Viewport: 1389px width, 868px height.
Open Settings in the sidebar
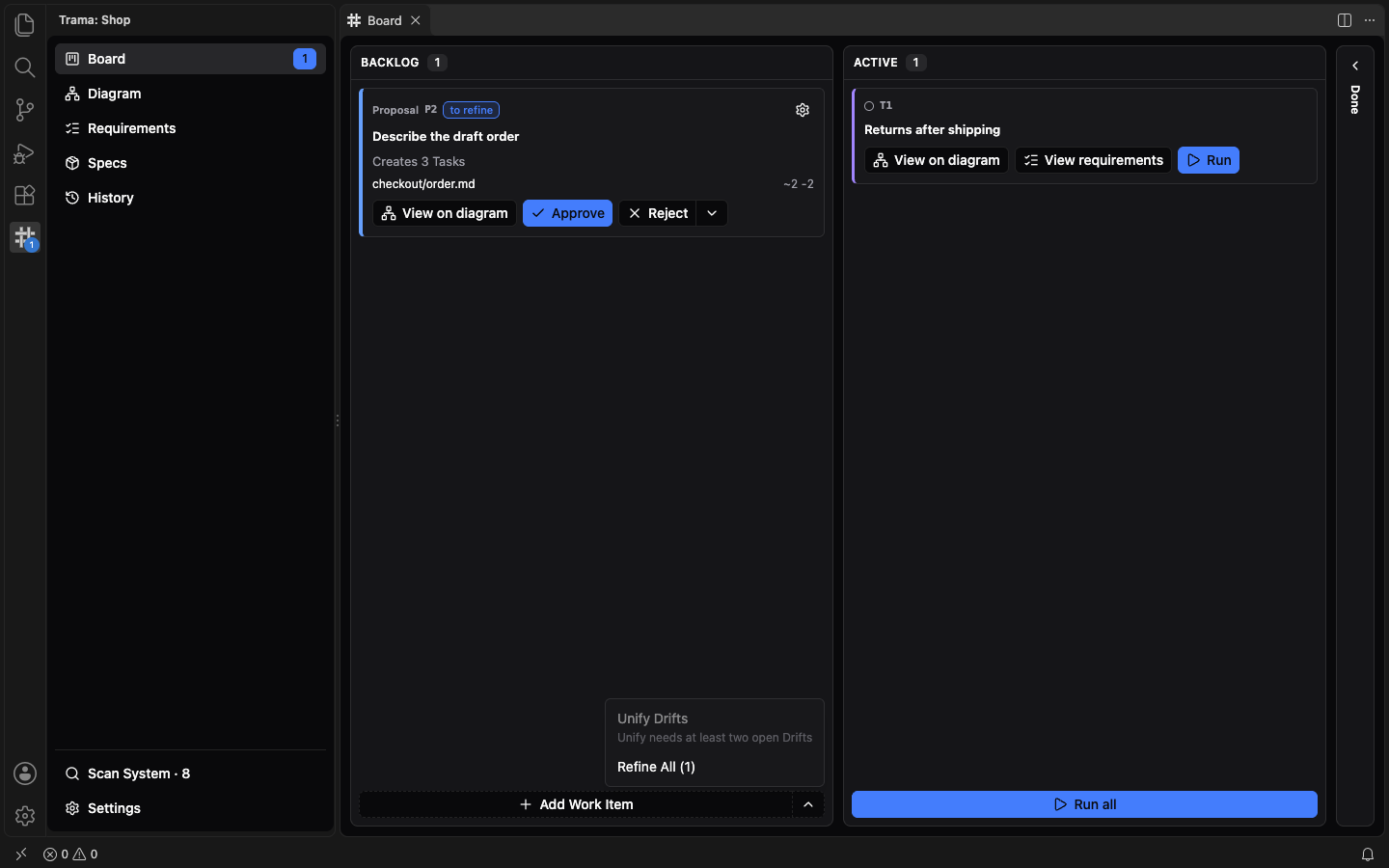191,808
